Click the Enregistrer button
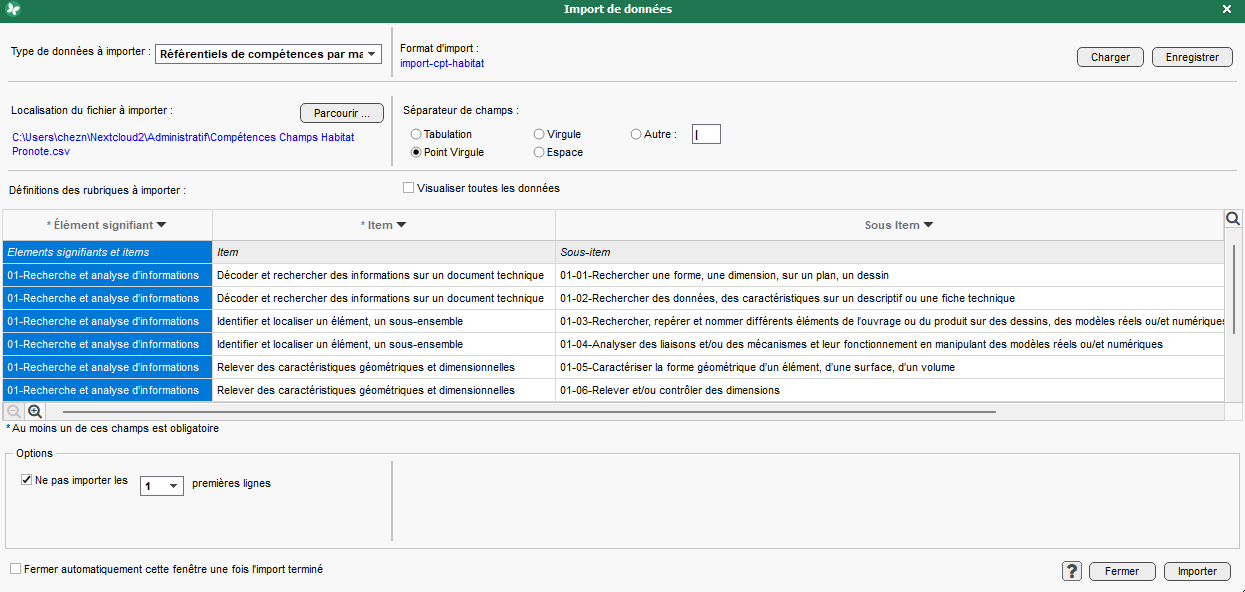This screenshot has width=1245, height=592. coord(1192,57)
